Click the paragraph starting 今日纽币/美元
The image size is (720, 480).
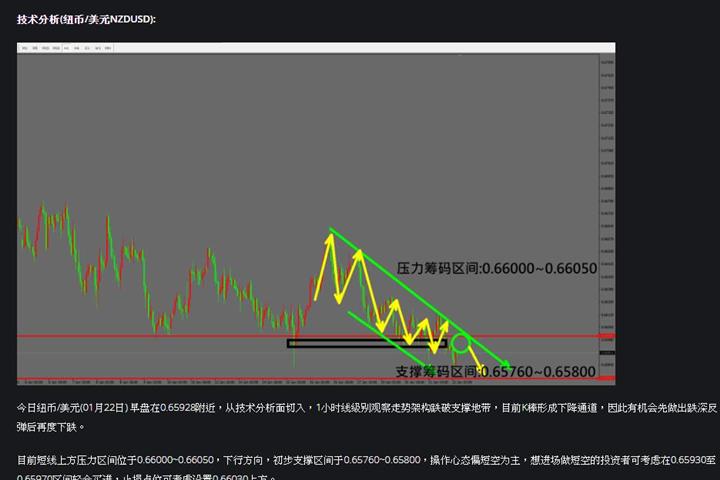coord(366,417)
